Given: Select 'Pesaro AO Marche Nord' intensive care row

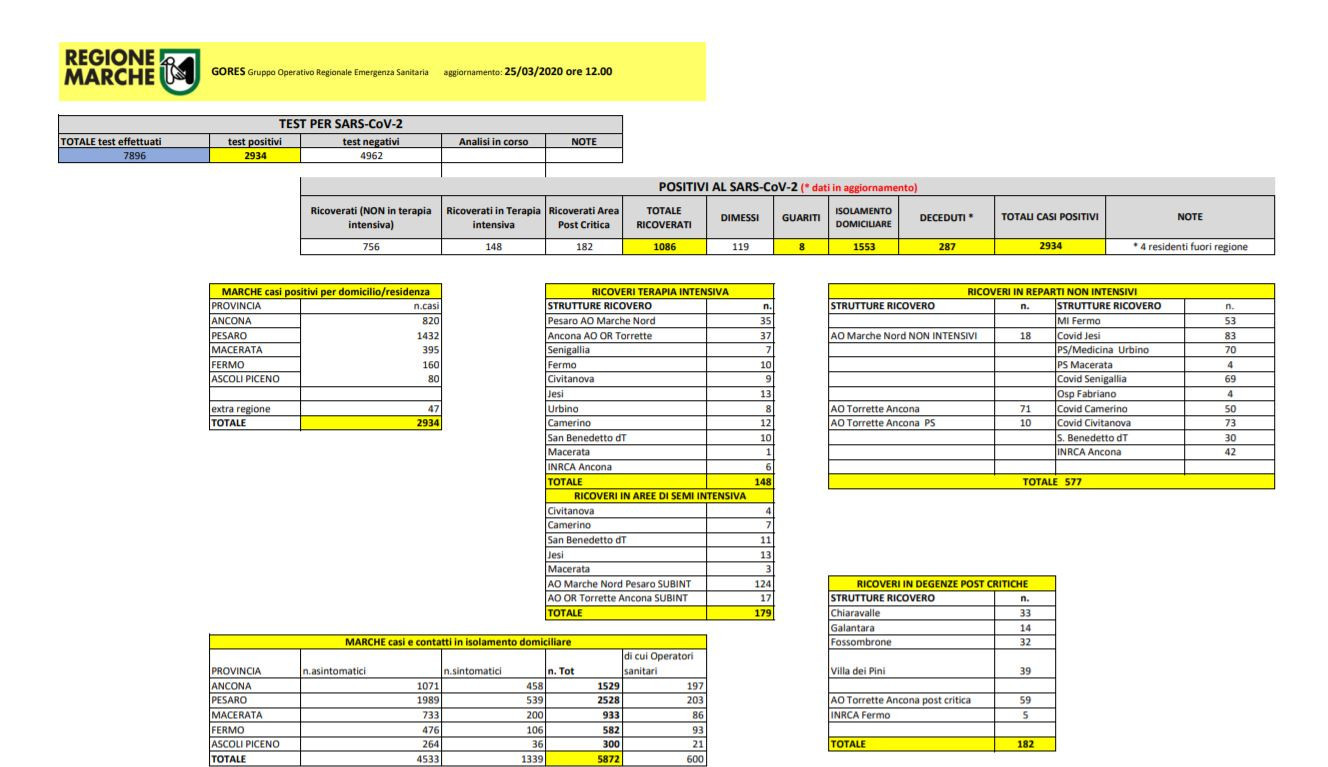Looking at the screenshot, I should coord(660,321).
